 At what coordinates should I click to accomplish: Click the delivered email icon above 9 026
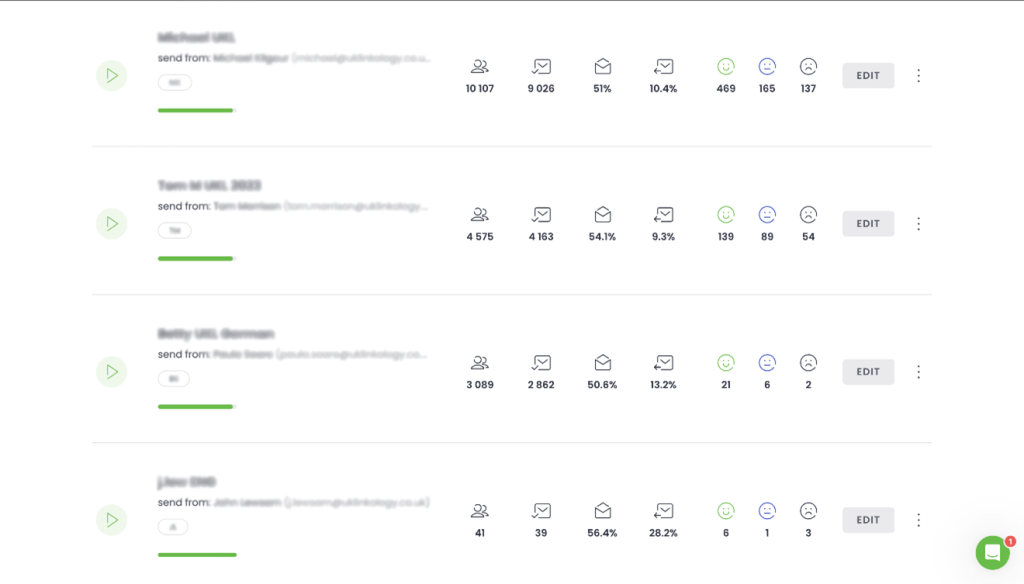click(x=541, y=67)
